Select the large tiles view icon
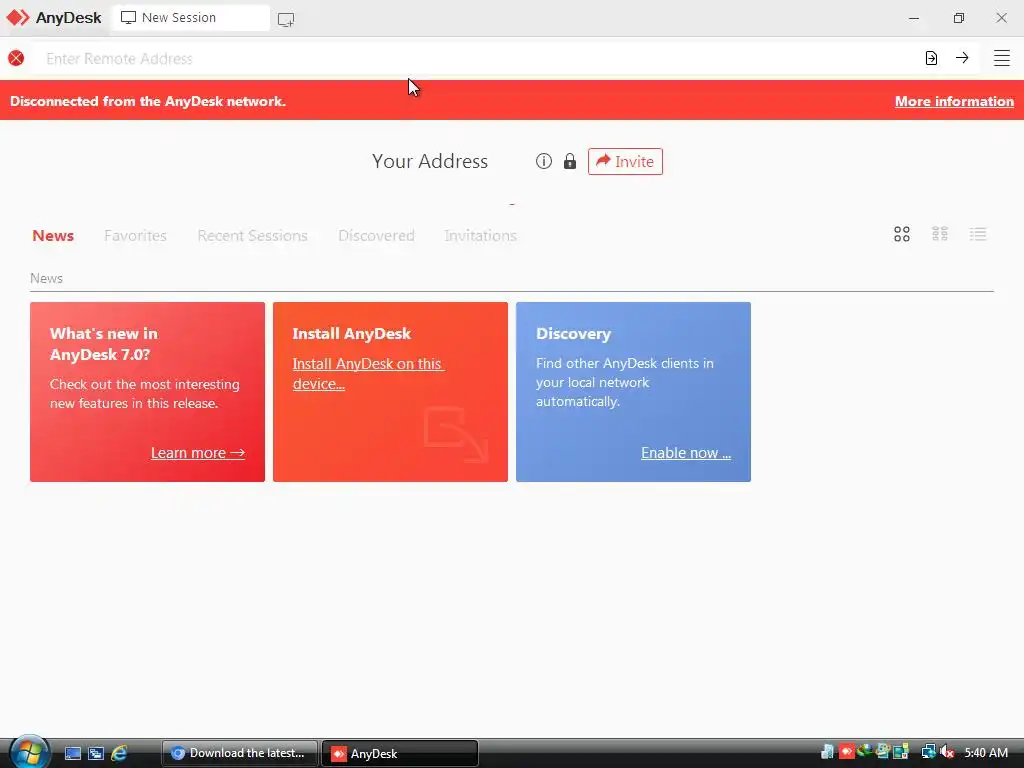 point(902,234)
